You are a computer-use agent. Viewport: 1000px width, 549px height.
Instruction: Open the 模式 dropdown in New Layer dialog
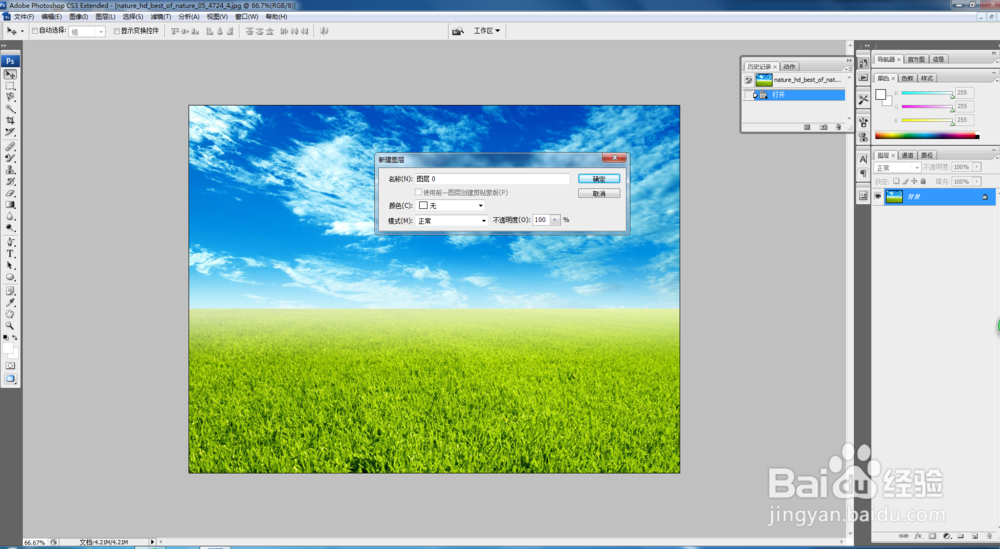click(x=451, y=220)
